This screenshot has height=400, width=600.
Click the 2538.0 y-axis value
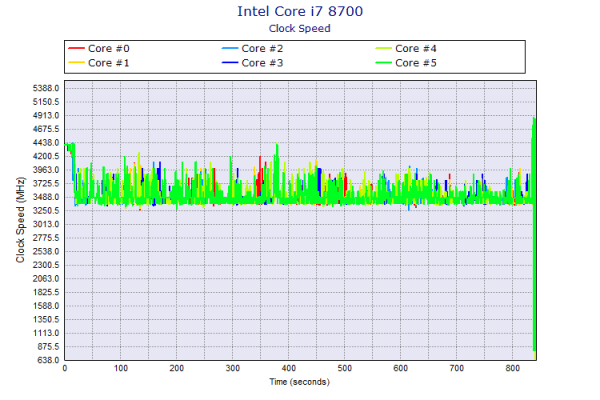pyautogui.click(x=46, y=251)
